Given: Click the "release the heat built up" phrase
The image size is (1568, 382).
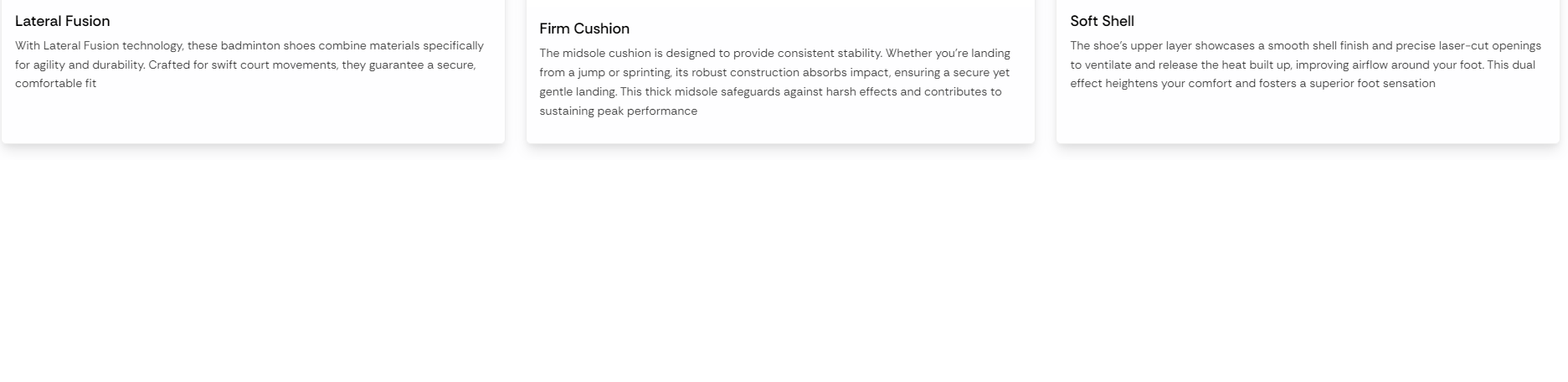Looking at the screenshot, I should [1225, 65].
